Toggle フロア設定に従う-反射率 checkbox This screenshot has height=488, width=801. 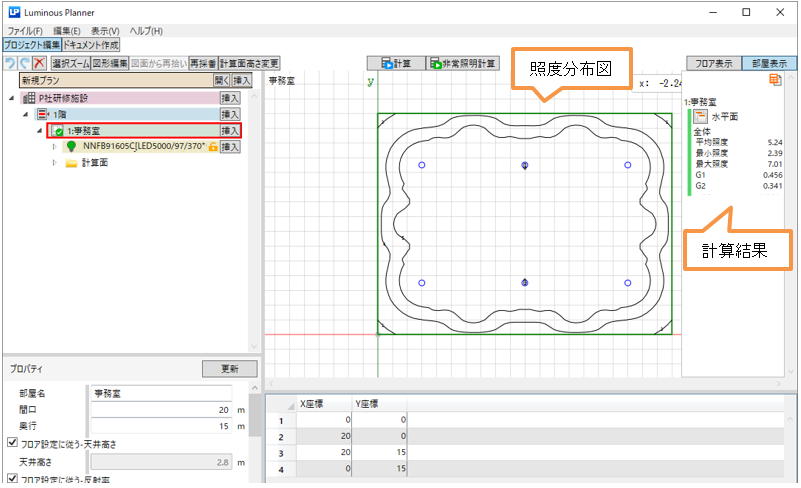(x=11, y=478)
